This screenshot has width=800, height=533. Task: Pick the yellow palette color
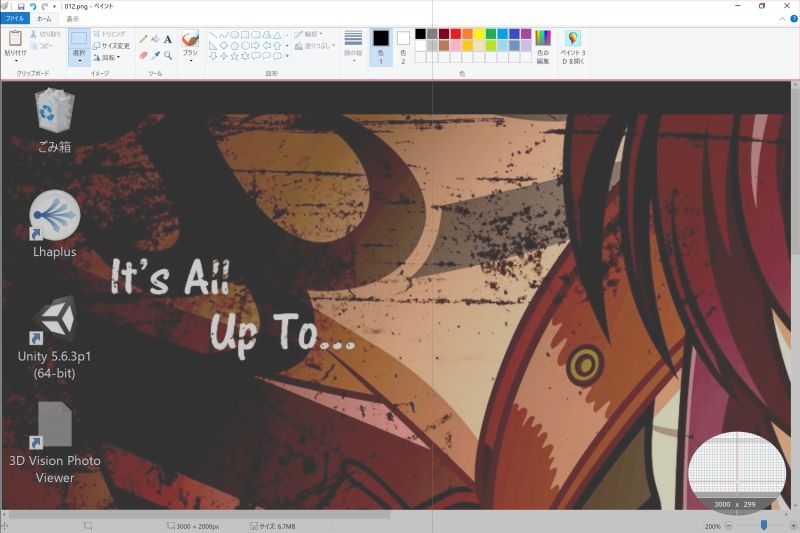(x=479, y=34)
